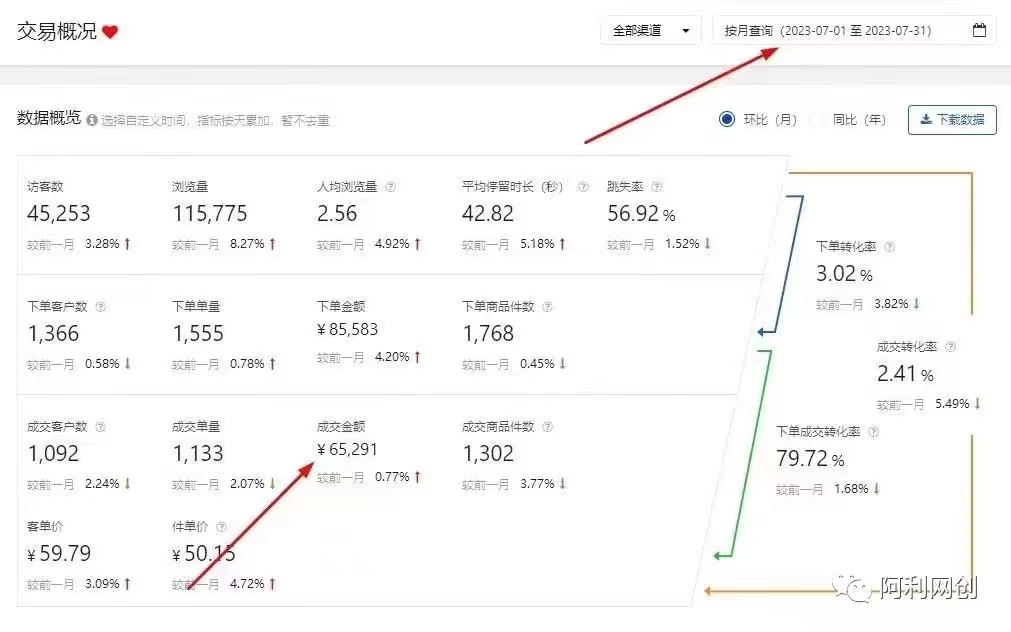Click the red heart next to 交易概况

pyautogui.click(x=110, y=32)
